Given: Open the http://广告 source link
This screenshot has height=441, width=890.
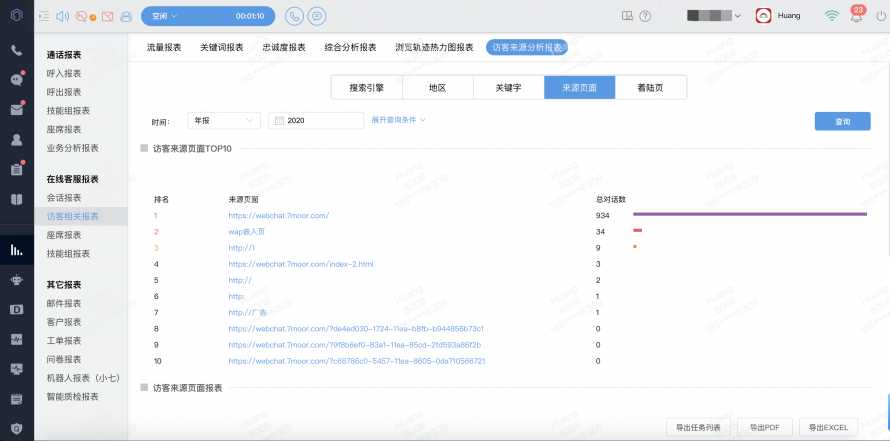Looking at the screenshot, I should pyautogui.click(x=247, y=313).
